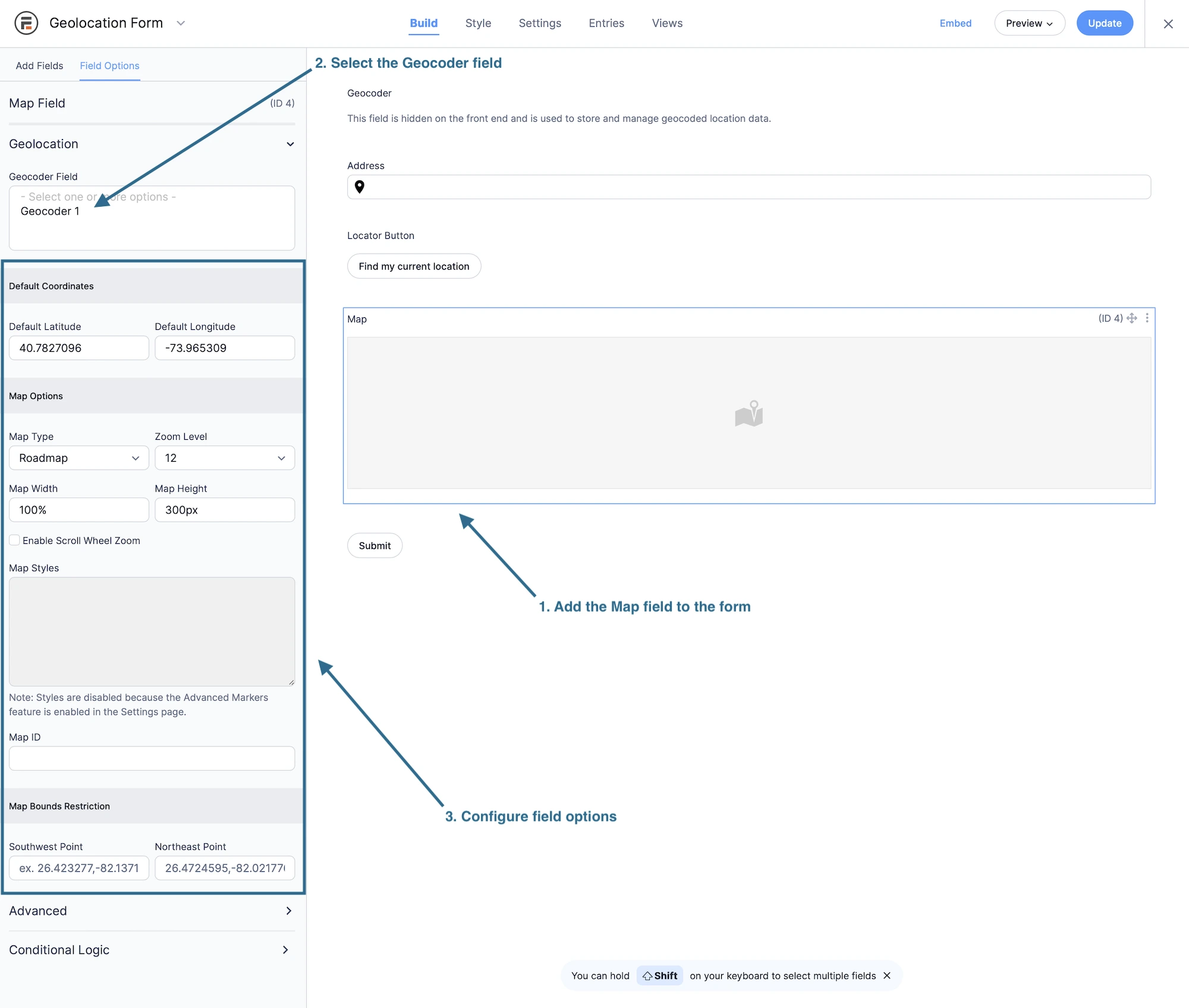Click the Default Latitude input field
The height and width of the screenshot is (1008, 1189).
pos(78,348)
